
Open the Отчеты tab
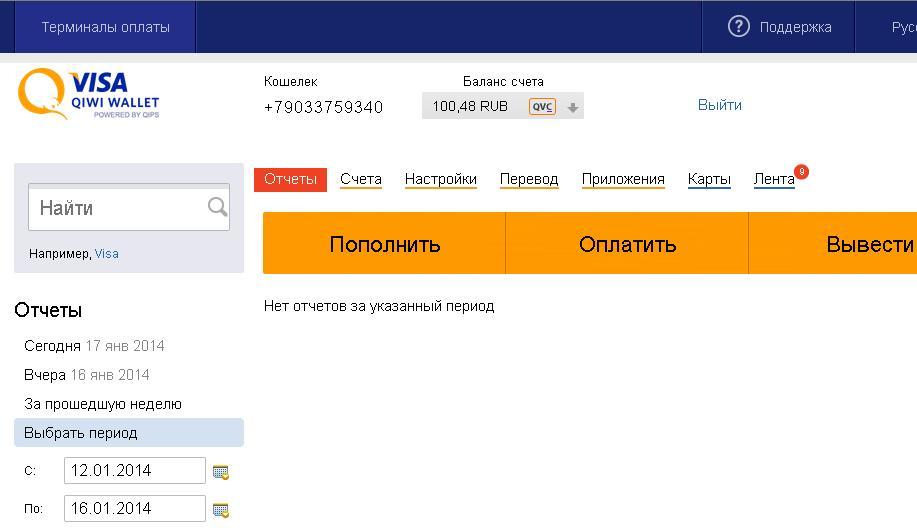click(x=290, y=179)
